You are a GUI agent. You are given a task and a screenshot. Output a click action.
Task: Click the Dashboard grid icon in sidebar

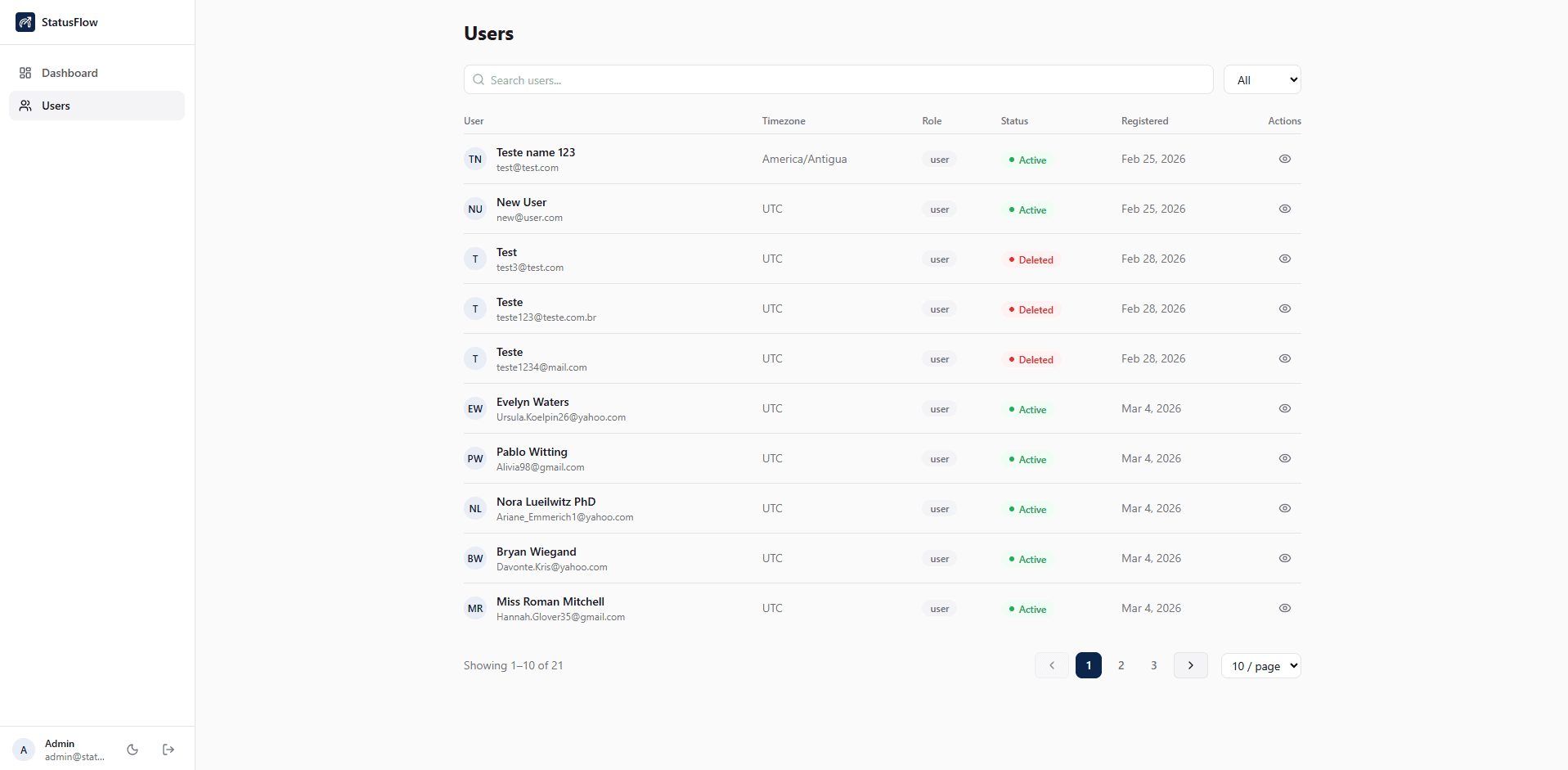(25, 73)
